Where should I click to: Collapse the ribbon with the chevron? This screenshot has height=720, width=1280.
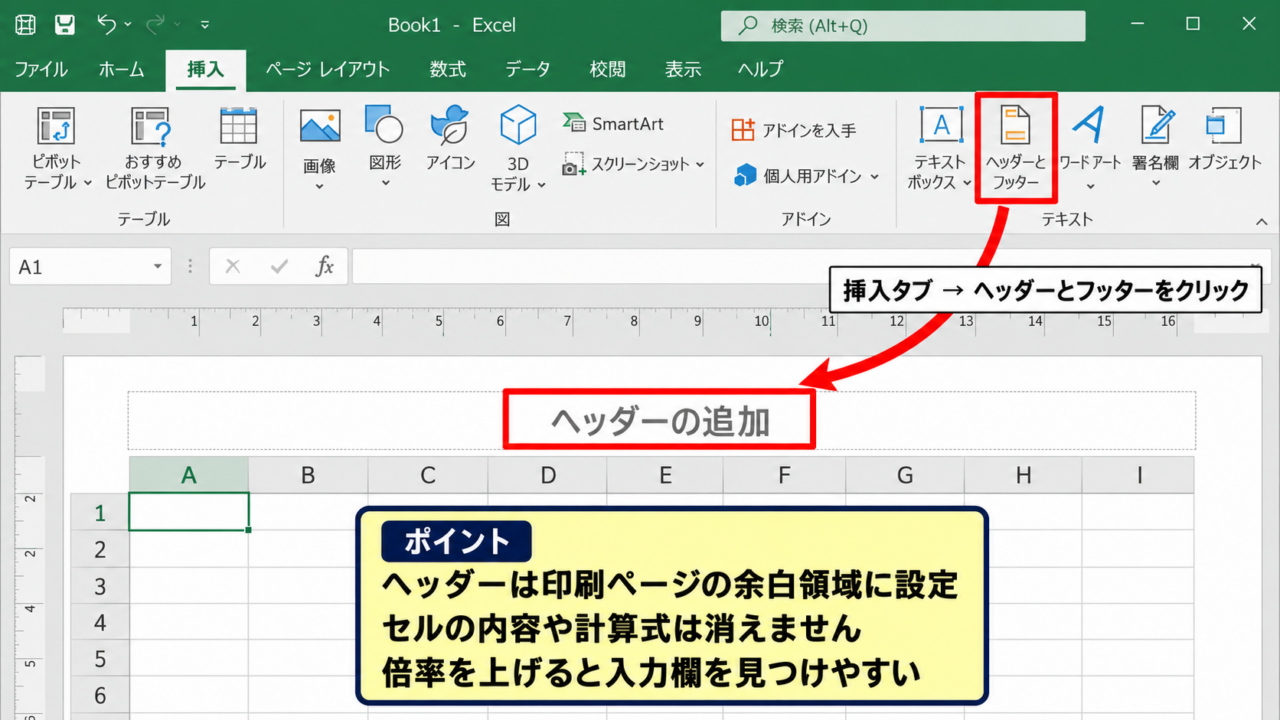1262,220
